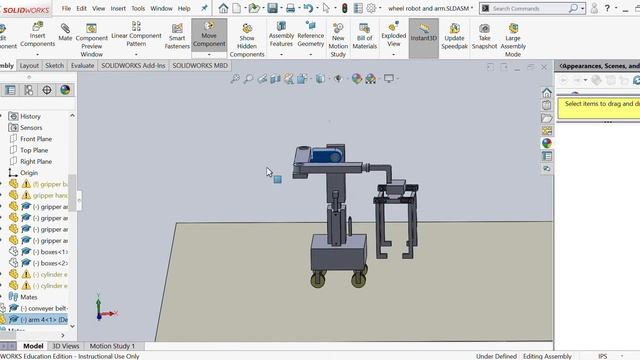Toggle Instant3D mode
The height and width of the screenshot is (360, 640).
tap(424, 38)
